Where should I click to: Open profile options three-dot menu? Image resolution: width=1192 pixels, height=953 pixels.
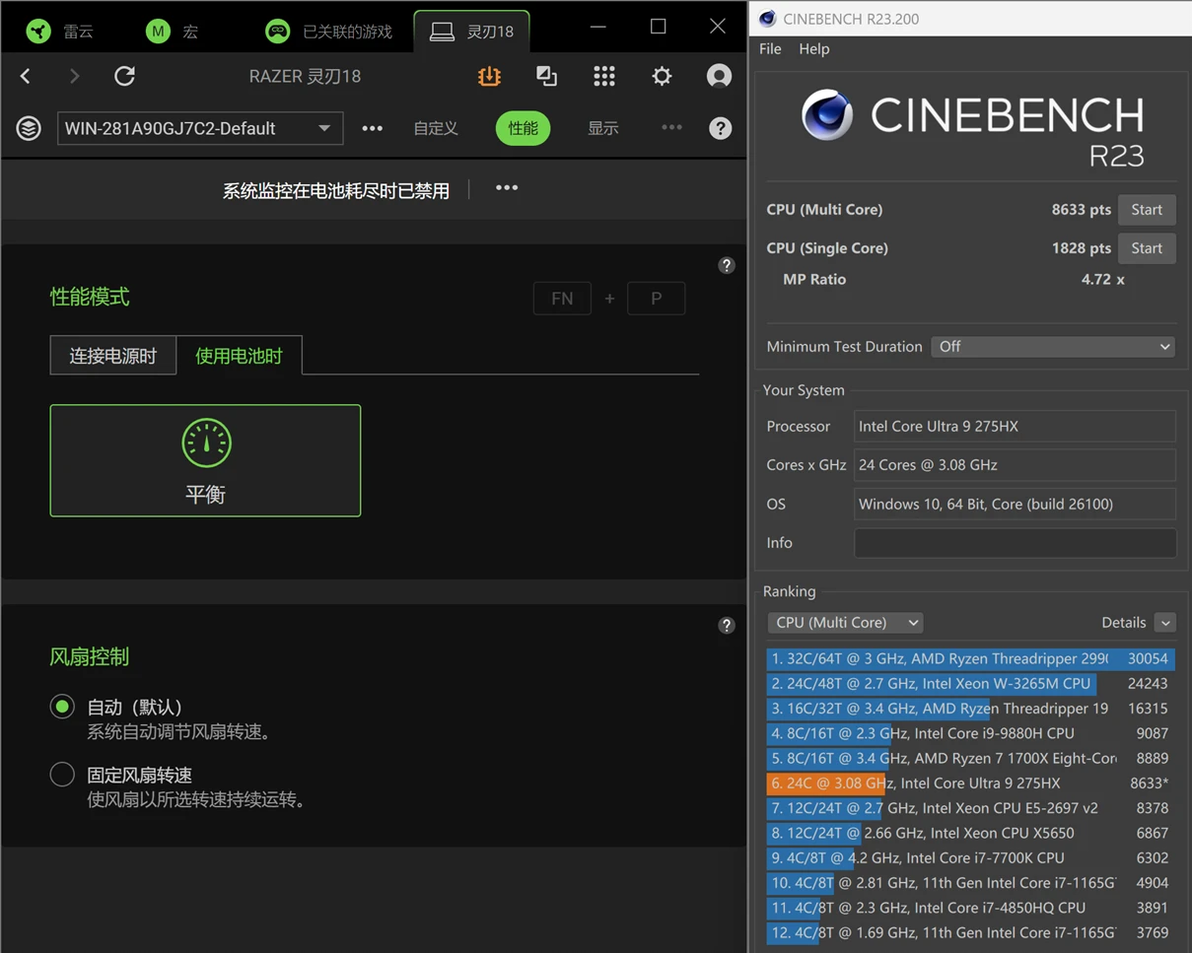pos(372,128)
